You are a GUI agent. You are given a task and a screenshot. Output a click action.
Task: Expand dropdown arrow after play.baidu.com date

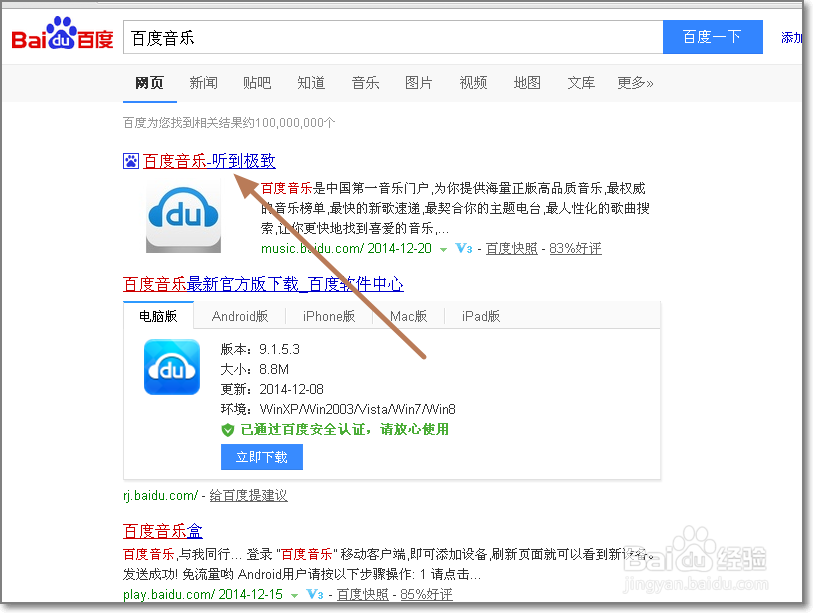pos(295,595)
